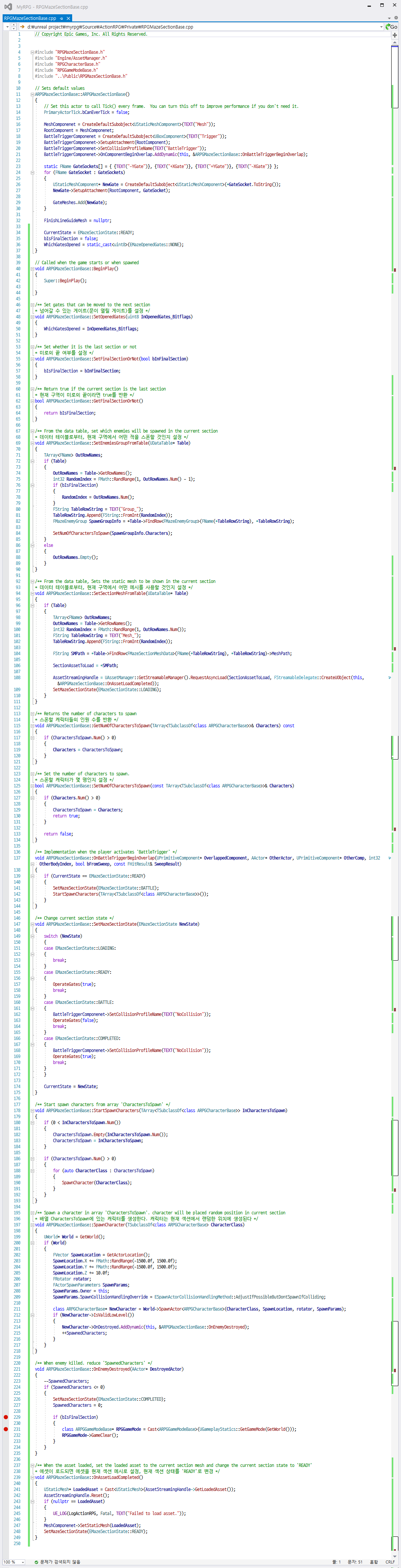Click 'RPGGameMode->GameClear();' on line 232

pos(90,1435)
